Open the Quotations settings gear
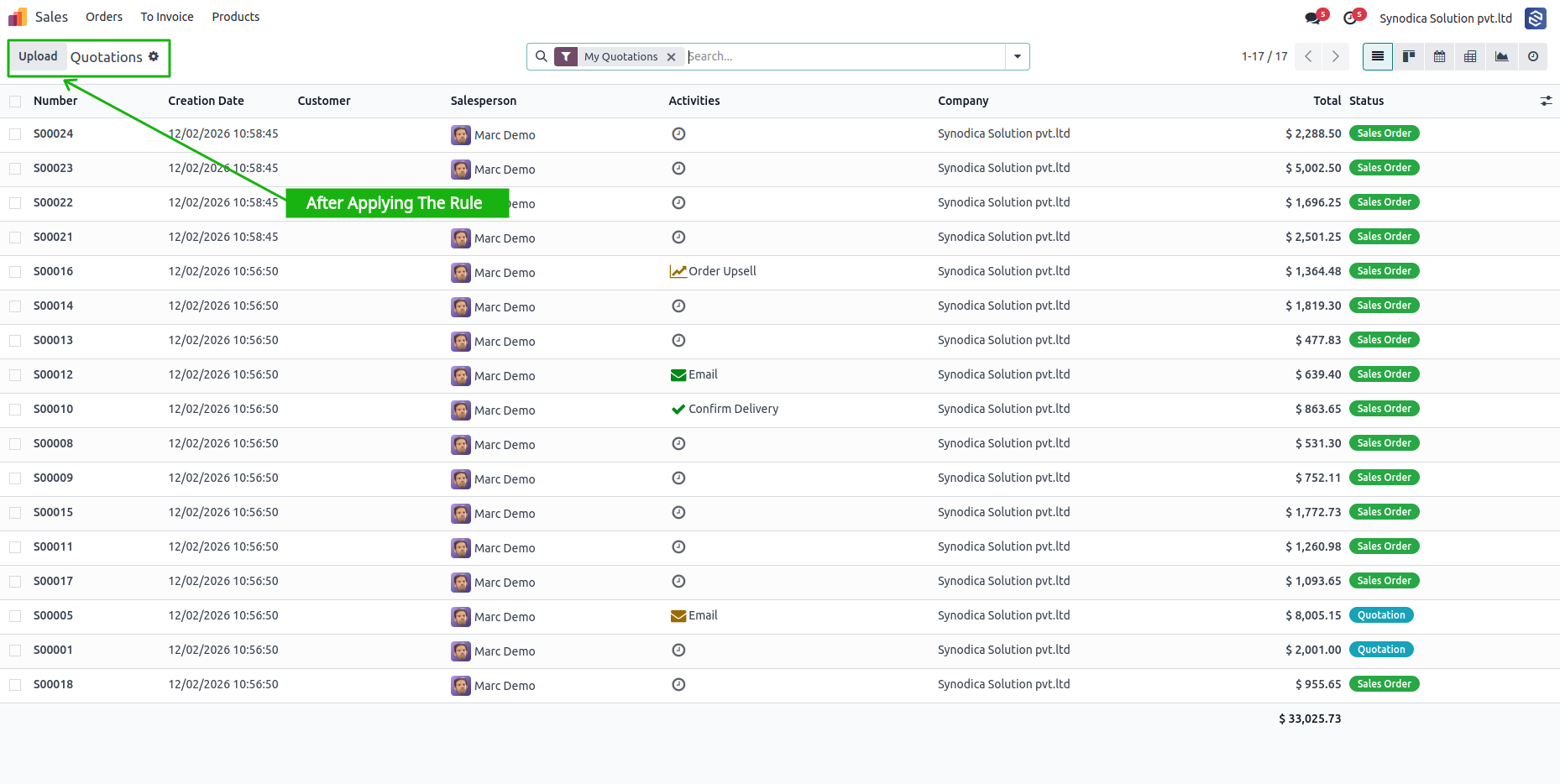The width and height of the screenshot is (1560, 784). point(154,56)
